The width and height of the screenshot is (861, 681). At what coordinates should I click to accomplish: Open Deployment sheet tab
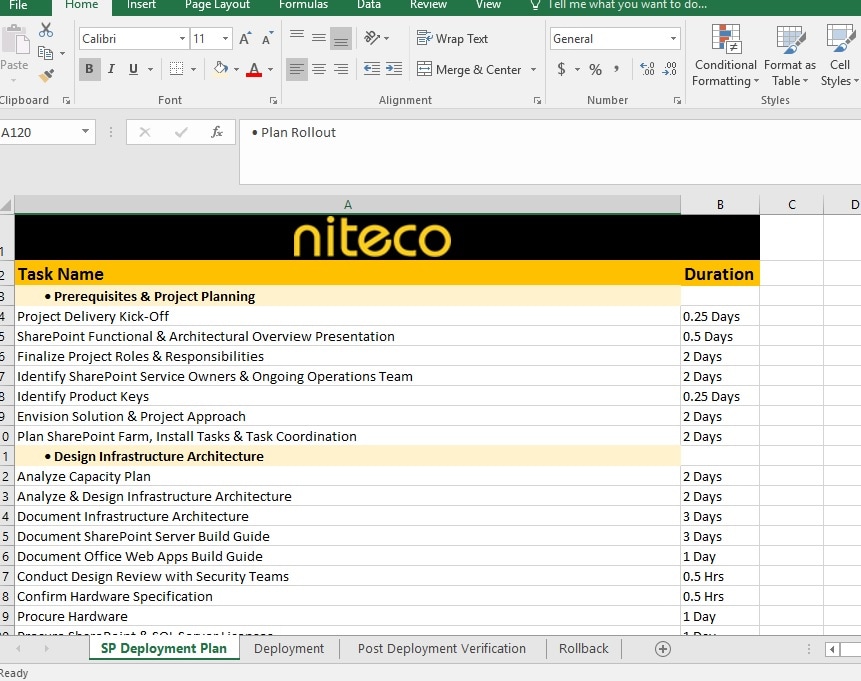point(289,649)
